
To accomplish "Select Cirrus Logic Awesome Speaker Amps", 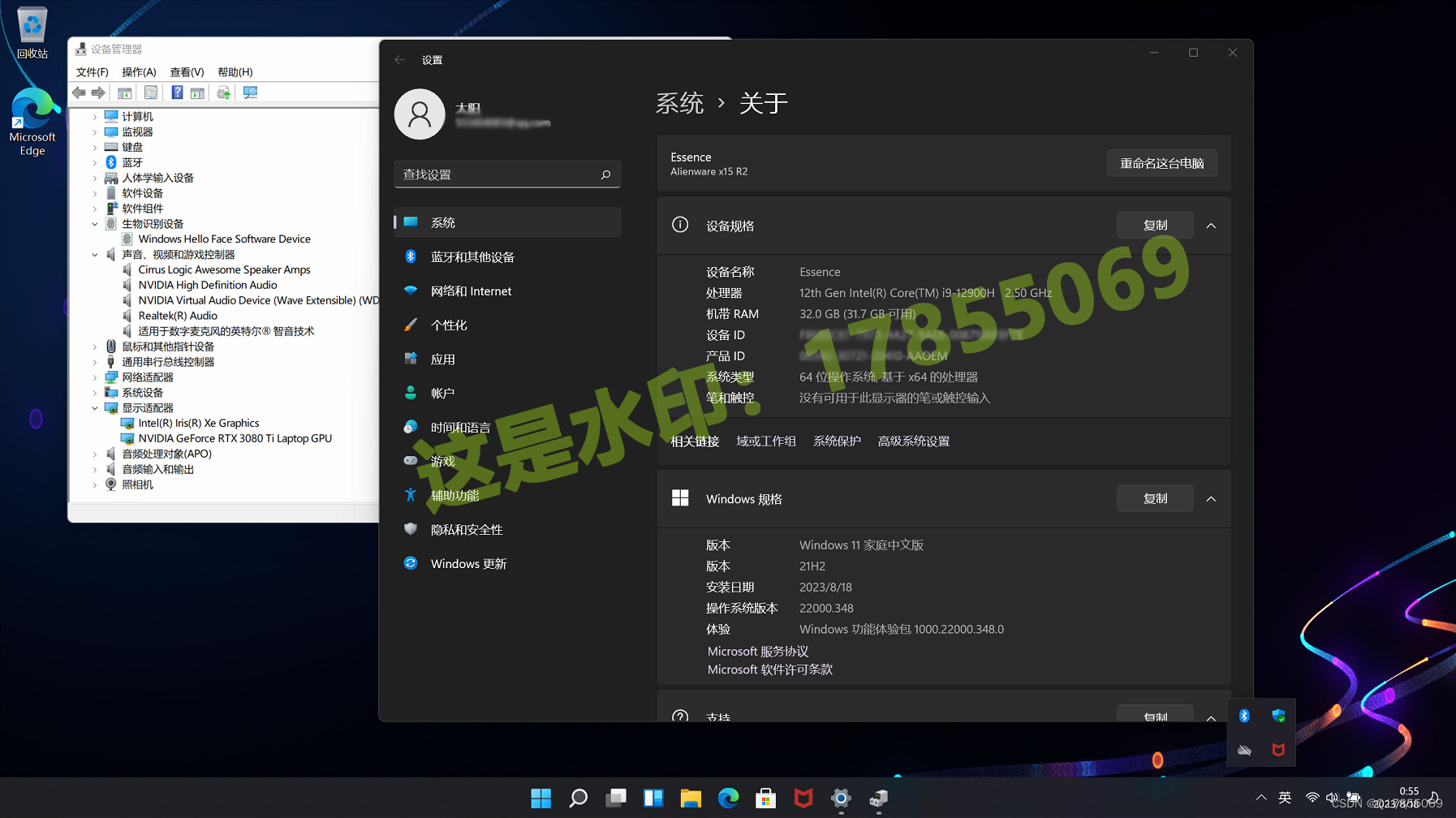I will 224,270.
